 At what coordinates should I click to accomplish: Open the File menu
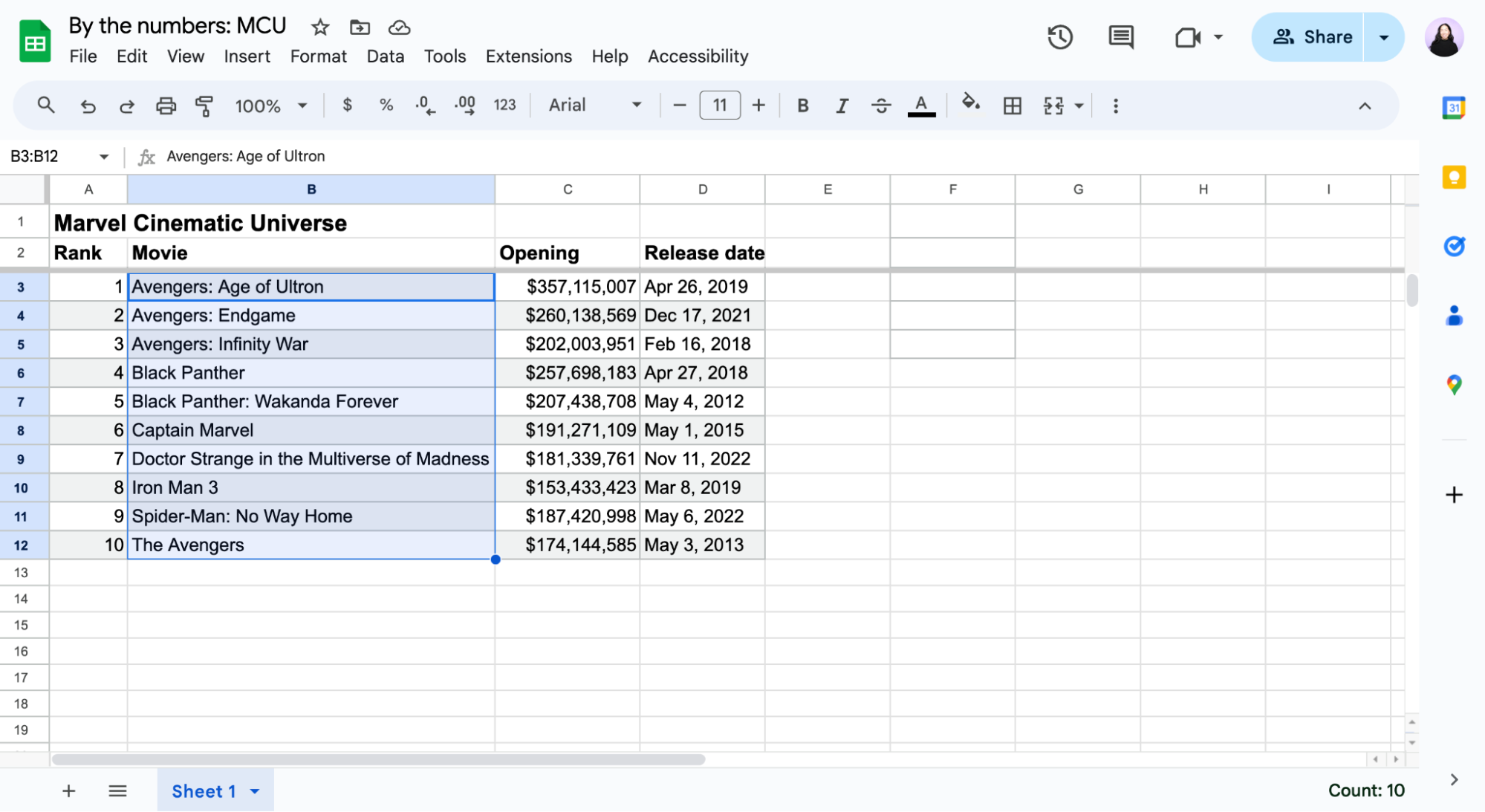click(83, 56)
